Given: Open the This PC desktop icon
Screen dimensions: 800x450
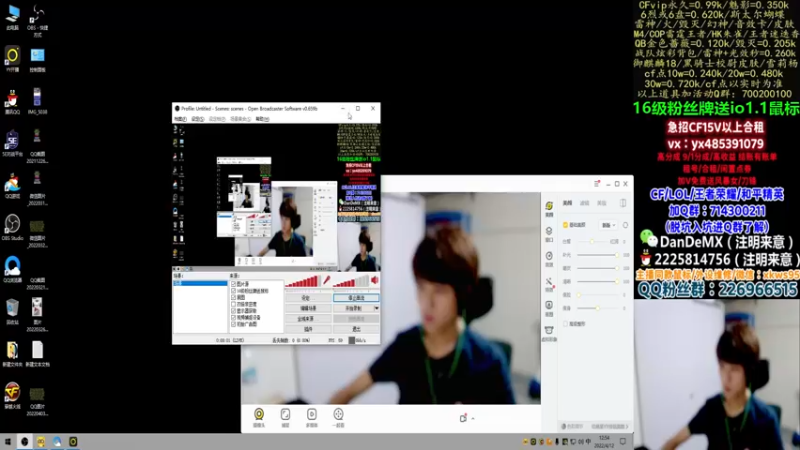Looking at the screenshot, I should tap(12, 14).
